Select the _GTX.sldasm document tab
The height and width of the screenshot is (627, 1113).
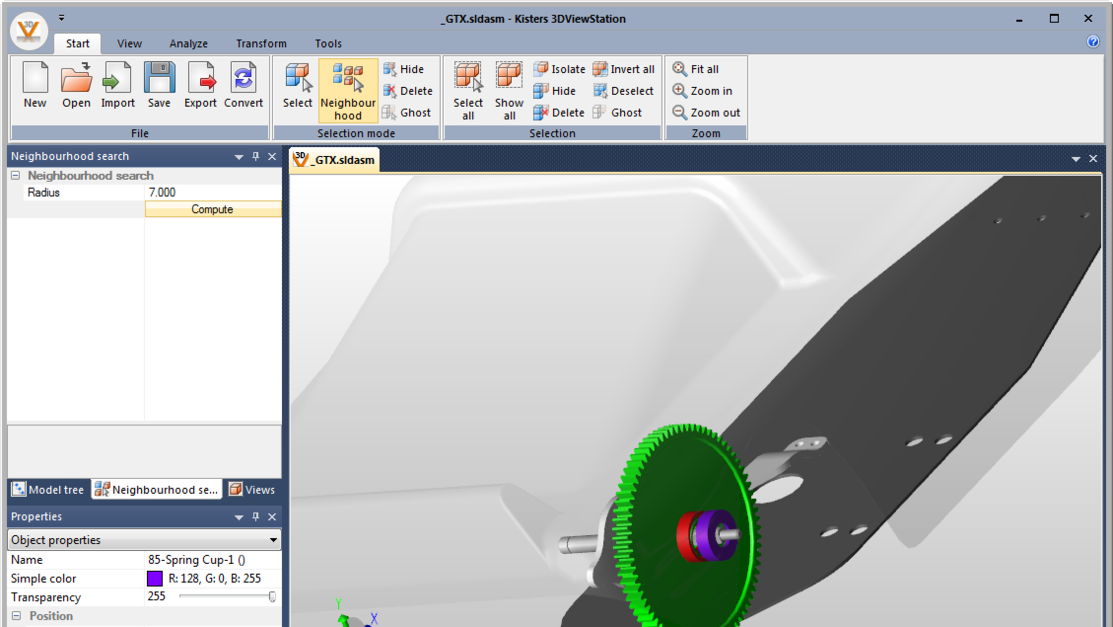[334, 159]
